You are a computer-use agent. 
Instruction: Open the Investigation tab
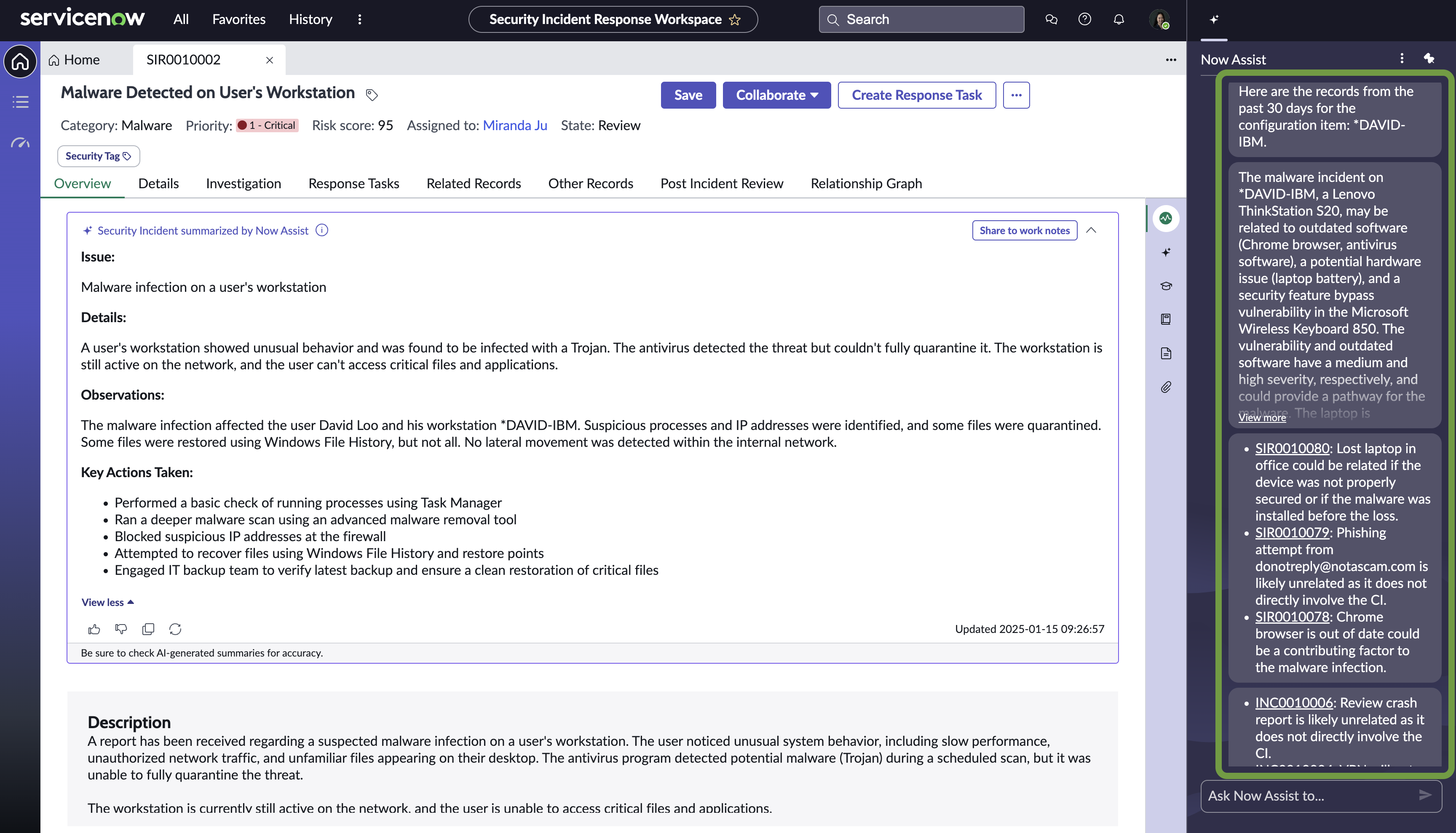click(x=243, y=184)
